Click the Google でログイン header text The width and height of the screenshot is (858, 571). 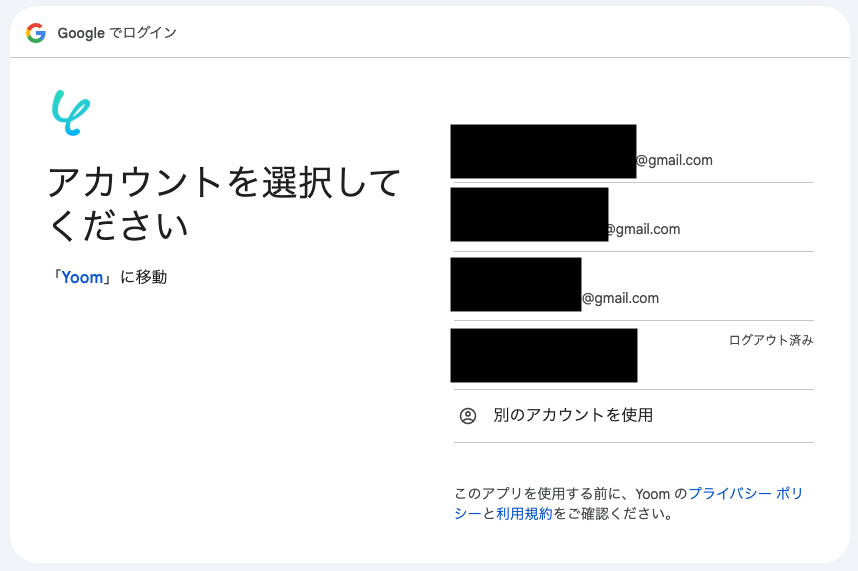pyautogui.click(x=117, y=33)
